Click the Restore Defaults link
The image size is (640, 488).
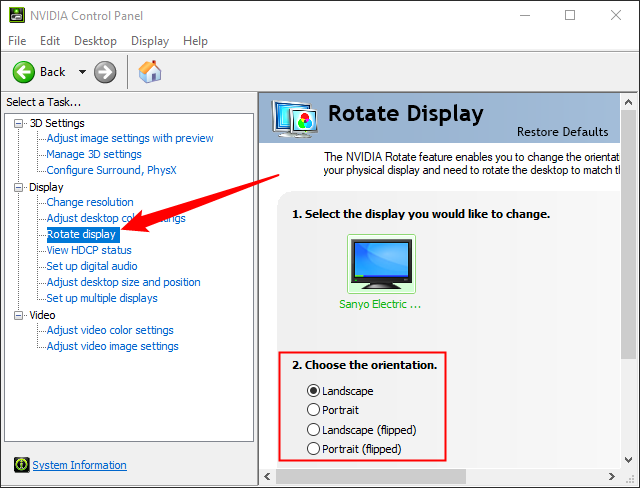(562, 132)
